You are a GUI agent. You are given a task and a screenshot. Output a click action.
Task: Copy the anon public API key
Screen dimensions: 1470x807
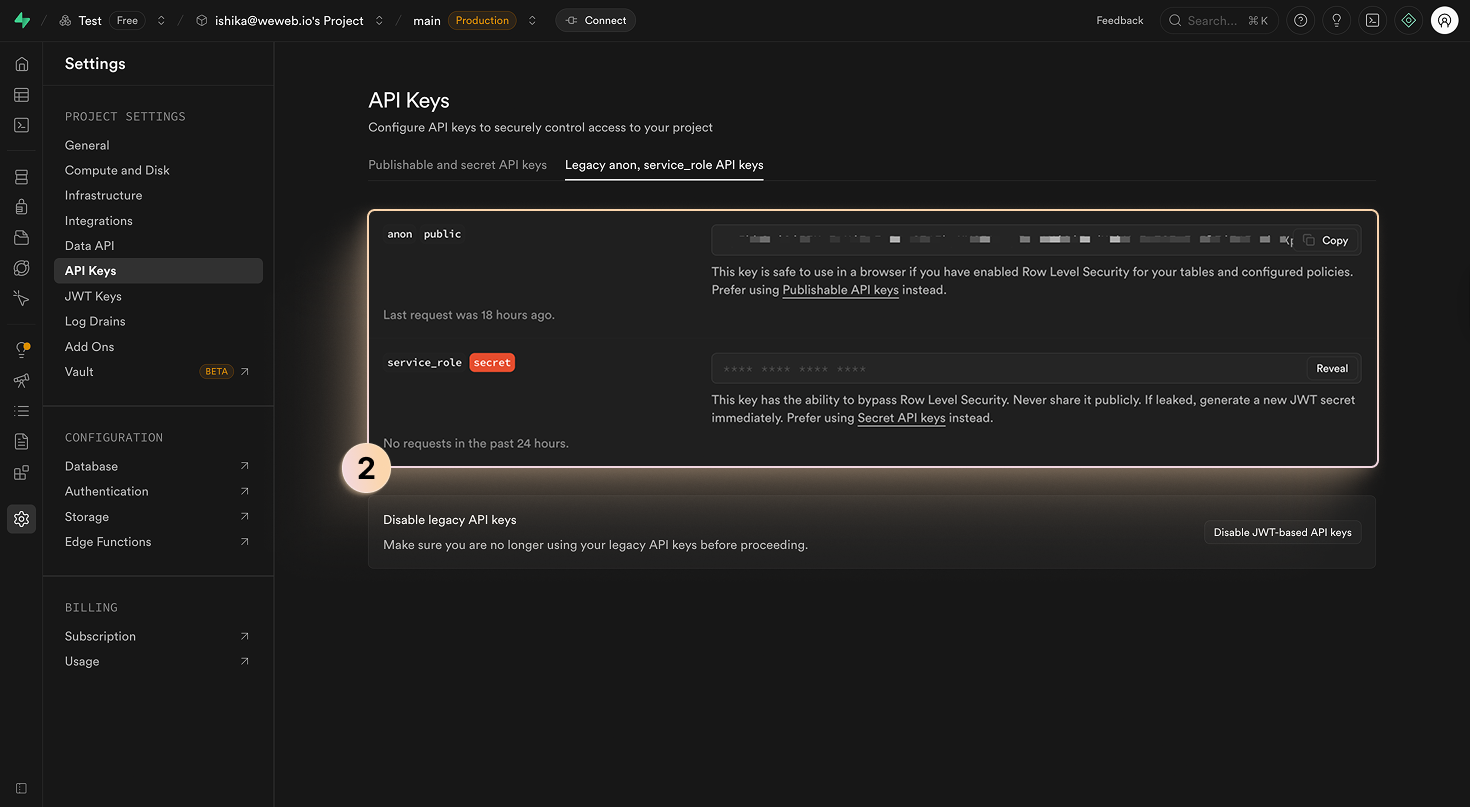[x=1327, y=240]
